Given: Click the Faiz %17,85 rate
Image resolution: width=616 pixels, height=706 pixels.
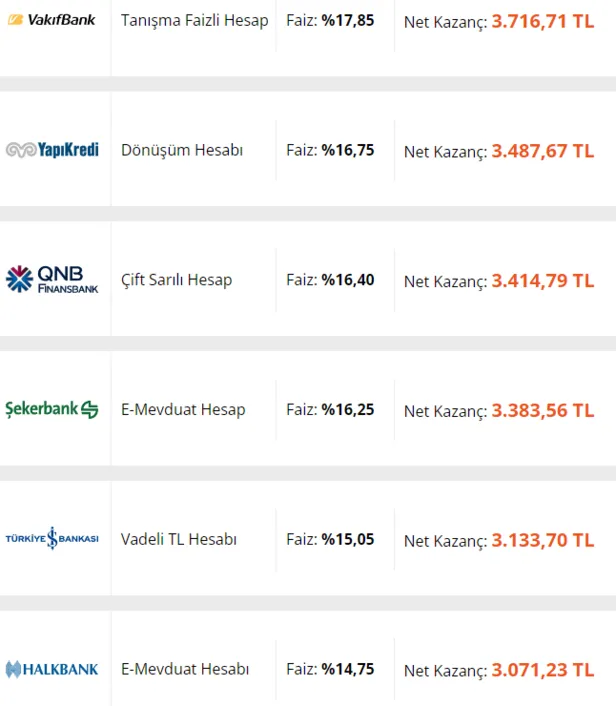Looking at the screenshot, I should pyautogui.click(x=330, y=21).
